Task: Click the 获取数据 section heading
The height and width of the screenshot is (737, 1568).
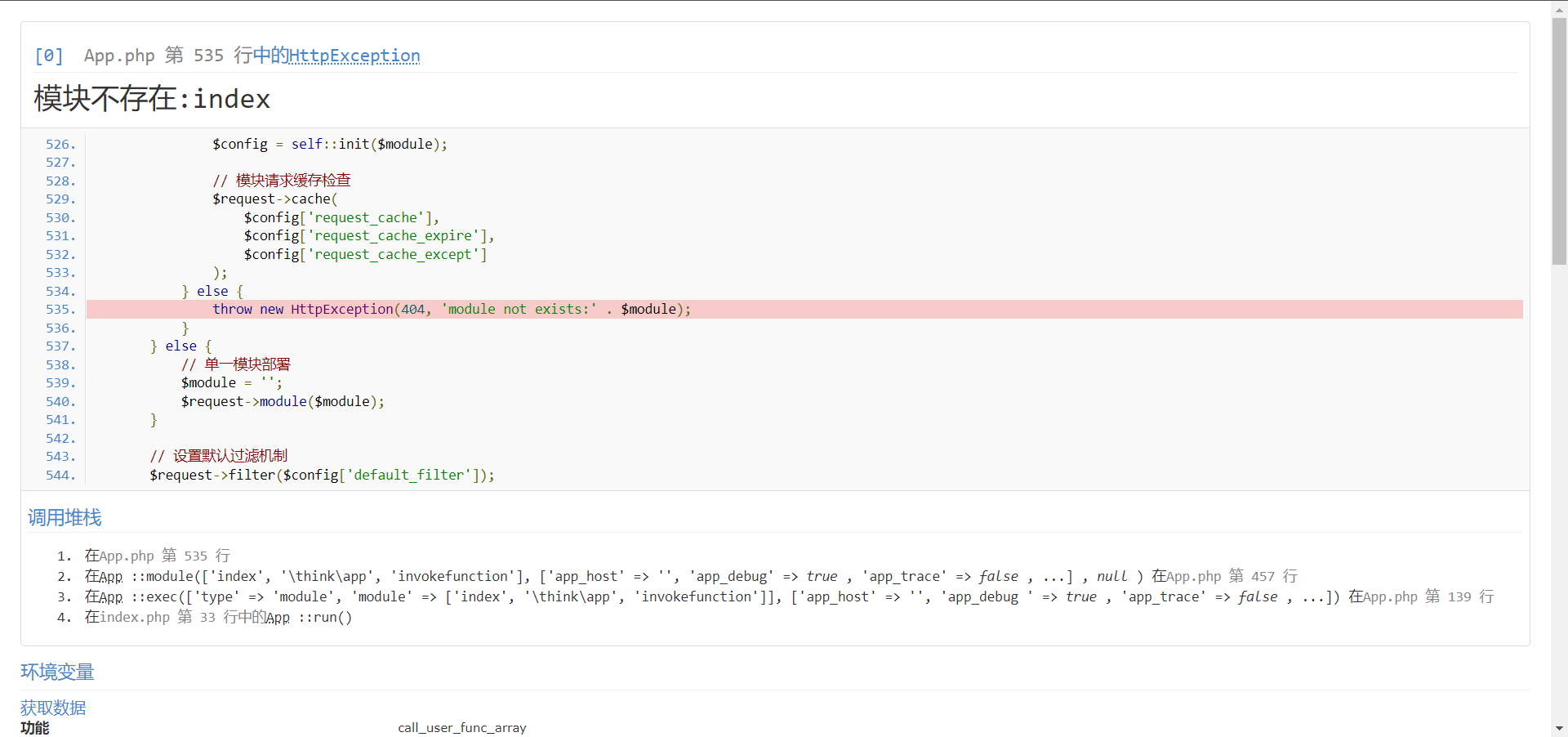Action: coord(53,708)
